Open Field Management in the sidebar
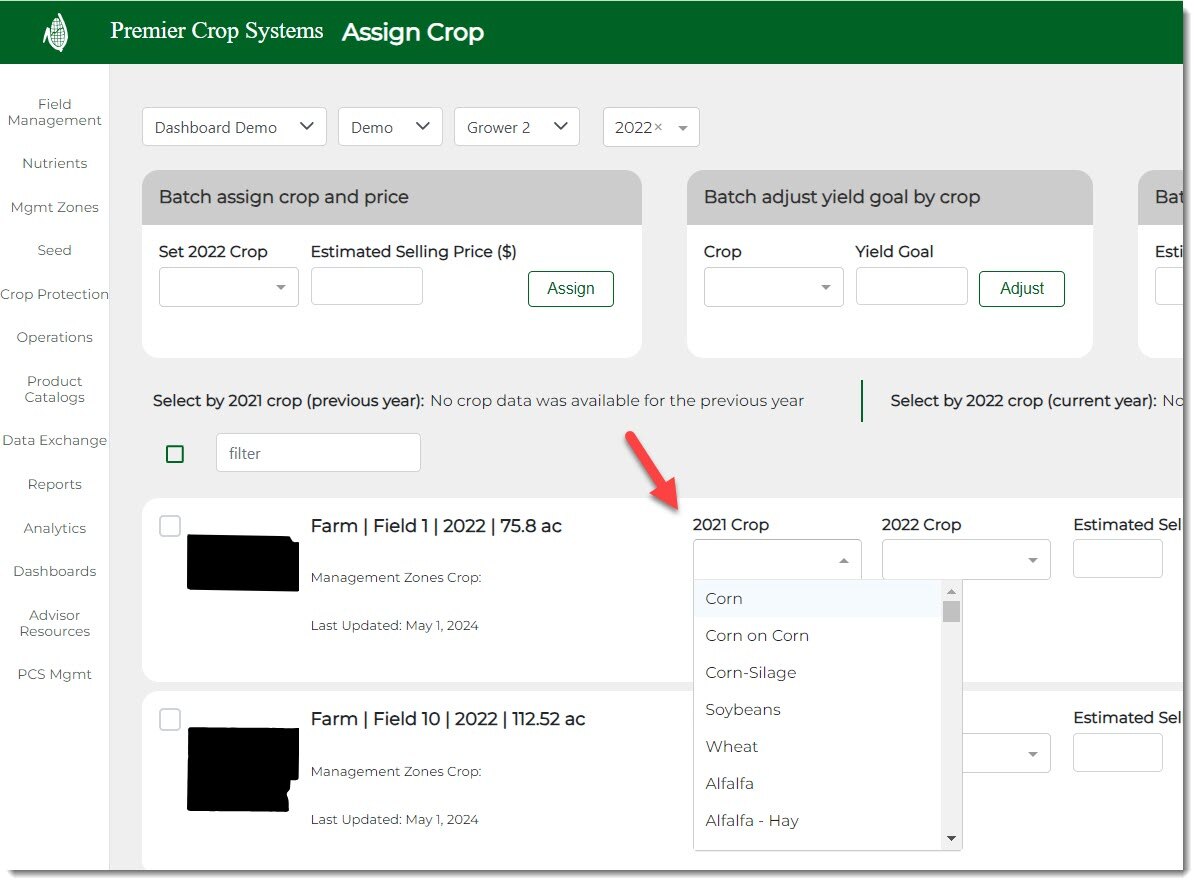The width and height of the screenshot is (1198, 885). click(x=54, y=112)
